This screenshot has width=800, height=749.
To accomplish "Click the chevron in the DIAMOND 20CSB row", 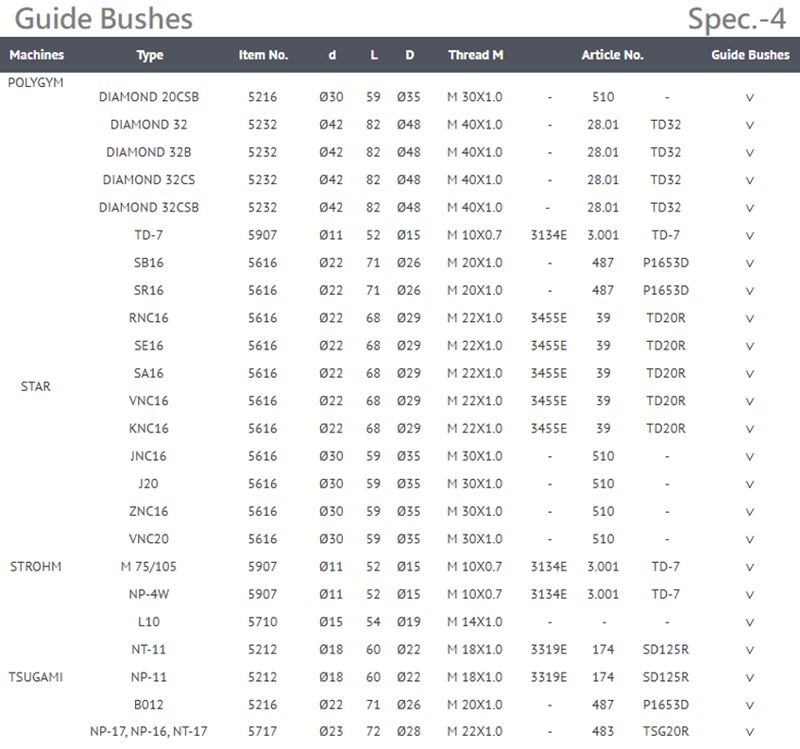I will 749,98.
